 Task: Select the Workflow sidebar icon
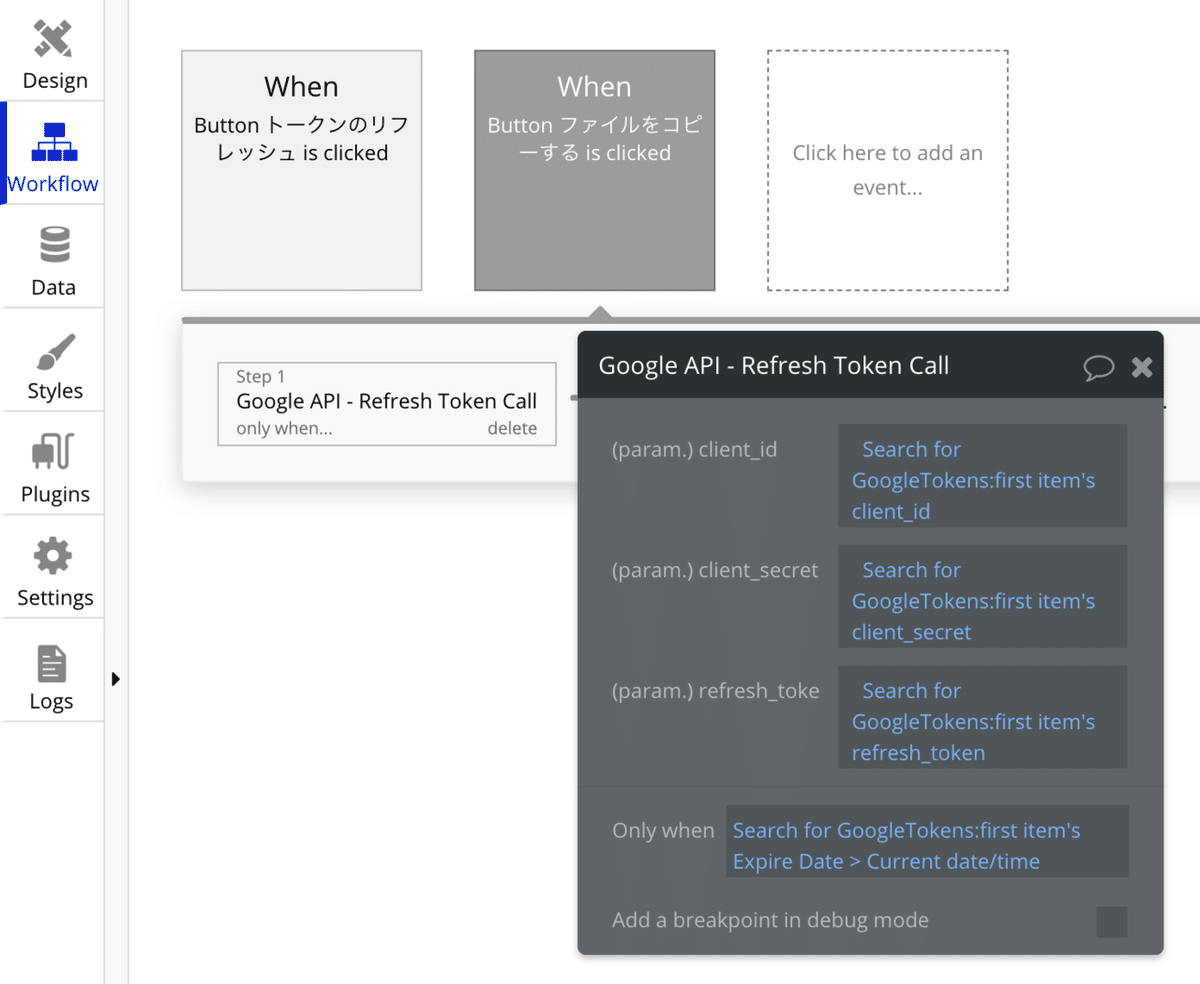coord(53,142)
